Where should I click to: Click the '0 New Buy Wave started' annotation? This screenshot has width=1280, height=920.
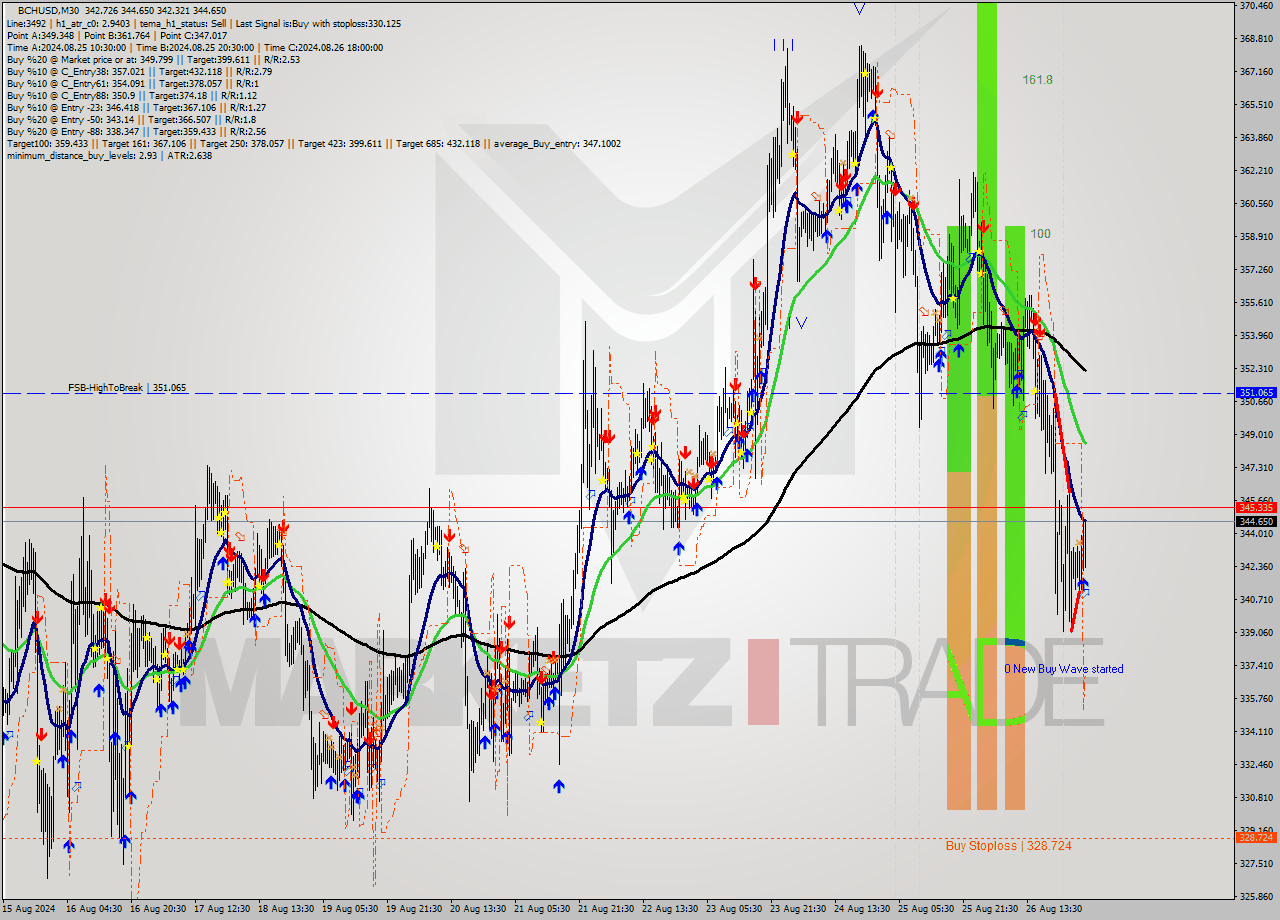1064,669
